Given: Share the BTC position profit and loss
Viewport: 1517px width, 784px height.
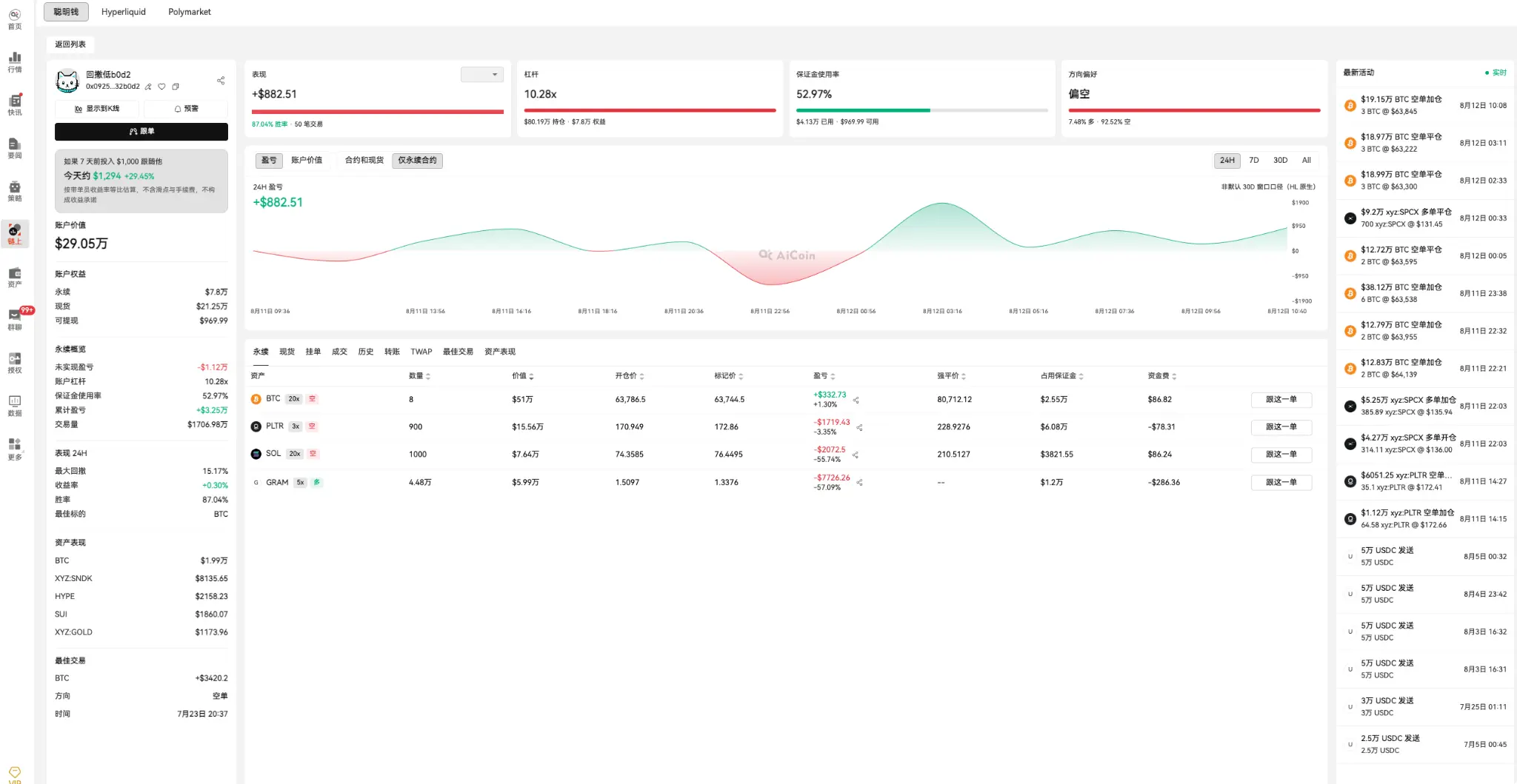Looking at the screenshot, I should point(856,400).
